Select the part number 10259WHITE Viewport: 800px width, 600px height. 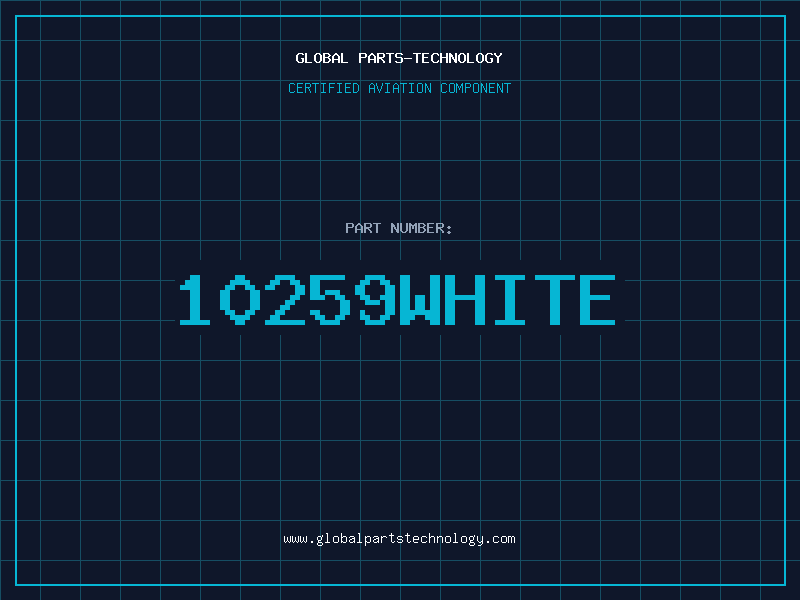click(397, 299)
